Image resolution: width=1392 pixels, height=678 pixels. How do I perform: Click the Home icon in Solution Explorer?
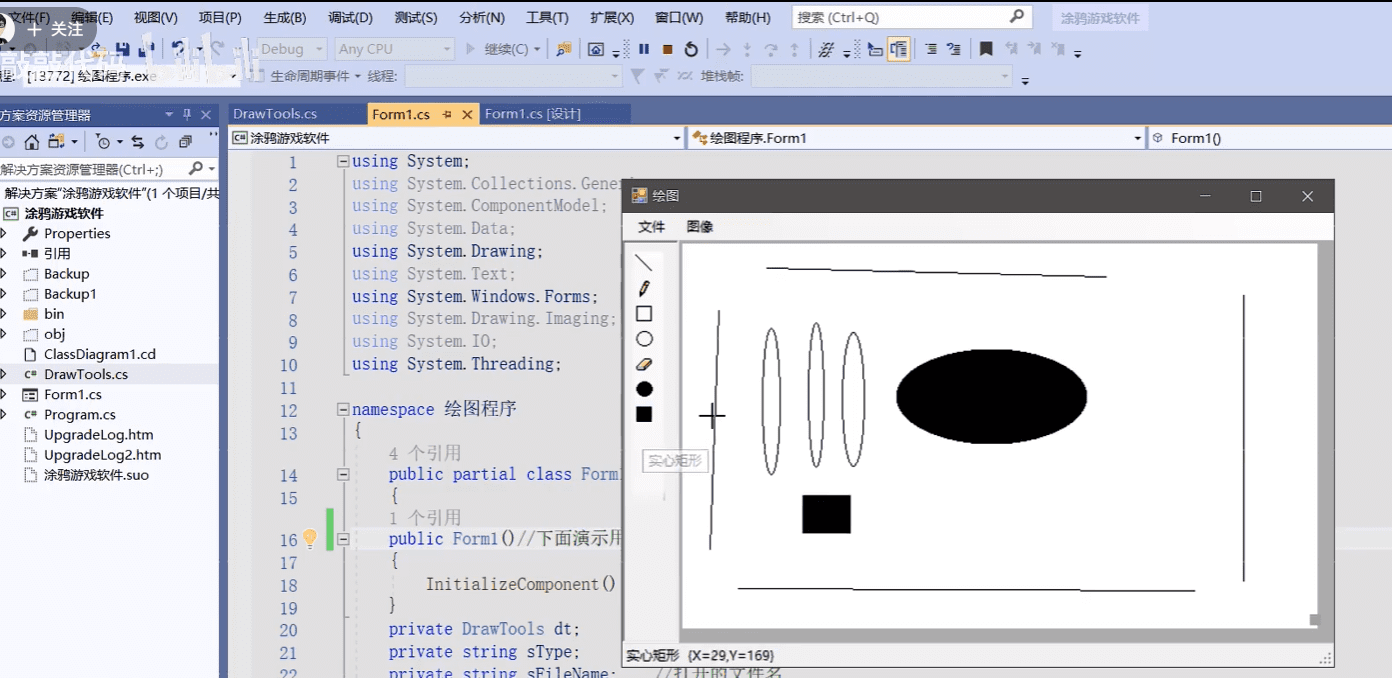click(x=32, y=142)
